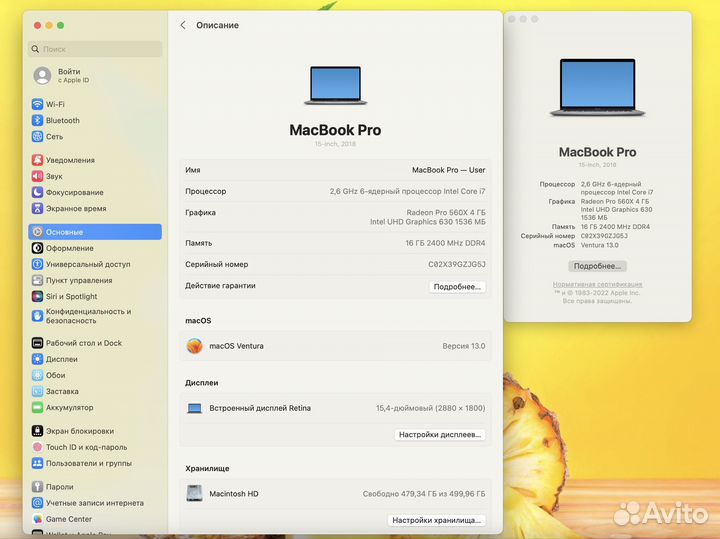Click Версия 13.0 text

[464, 346]
